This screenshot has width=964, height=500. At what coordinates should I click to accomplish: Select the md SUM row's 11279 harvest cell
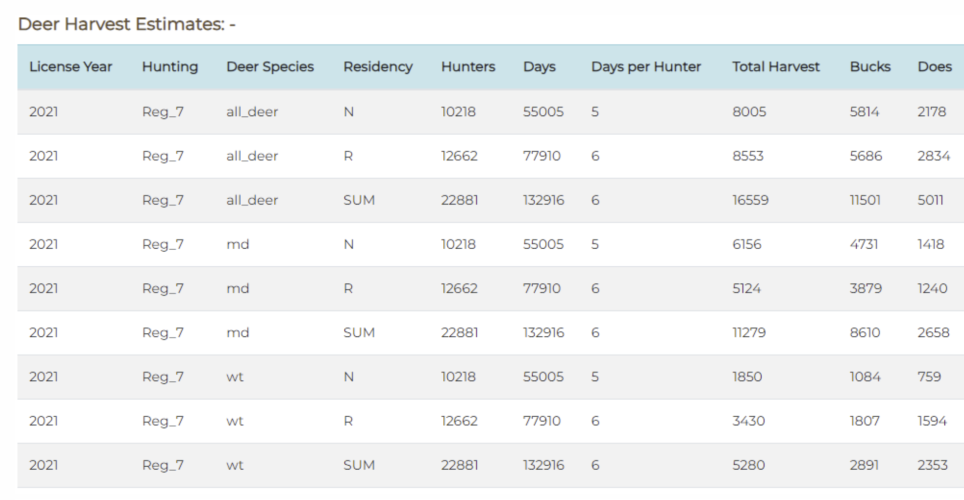point(749,333)
